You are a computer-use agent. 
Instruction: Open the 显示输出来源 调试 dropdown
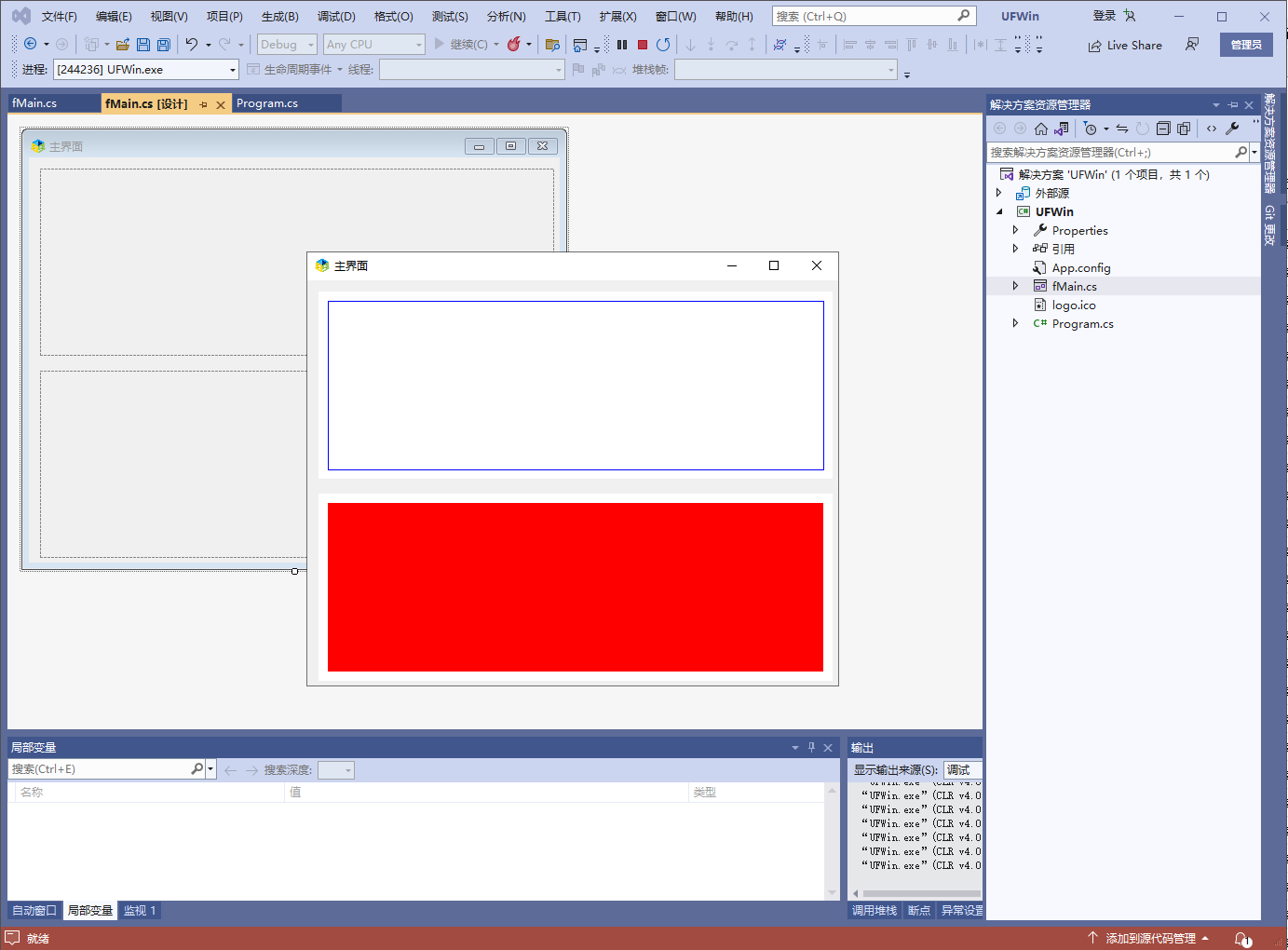[963, 769]
